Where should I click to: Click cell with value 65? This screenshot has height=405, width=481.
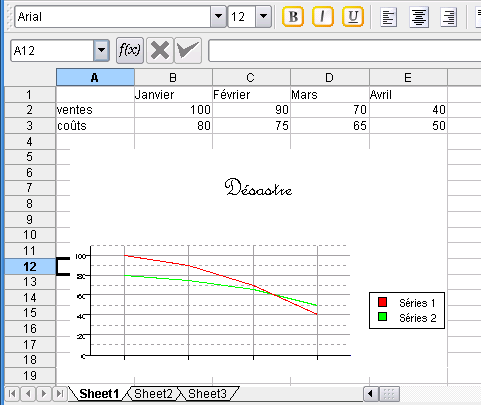pyautogui.click(x=330, y=126)
